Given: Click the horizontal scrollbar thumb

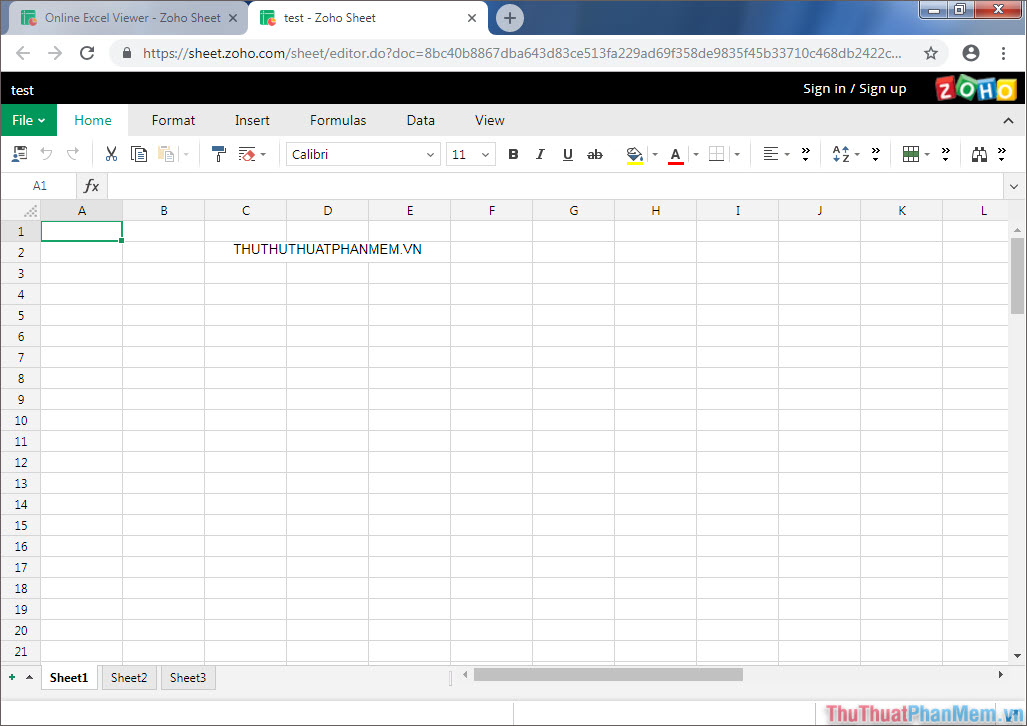Looking at the screenshot, I should tap(608, 674).
